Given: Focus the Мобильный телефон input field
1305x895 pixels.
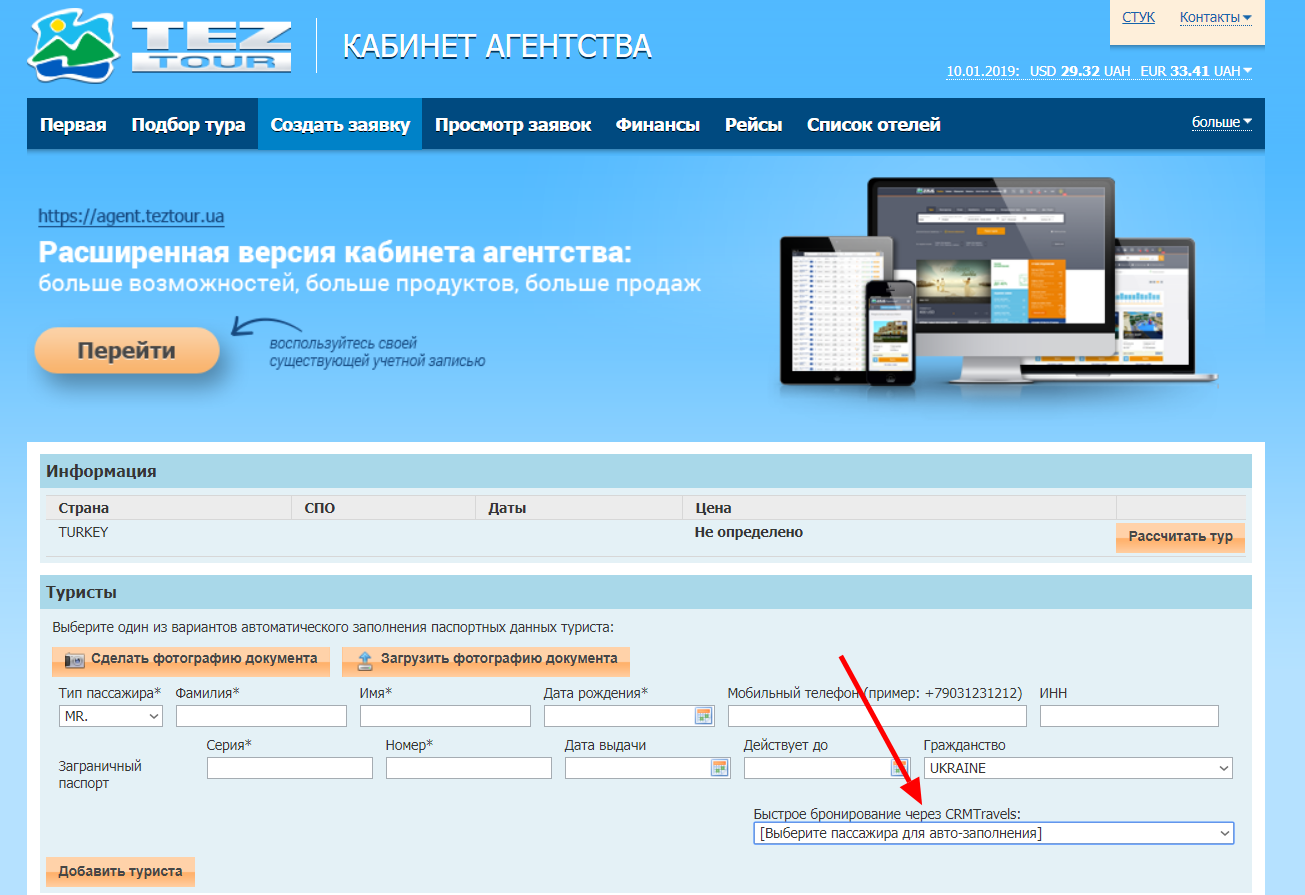Looking at the screenshot, I should pos(877,716).
